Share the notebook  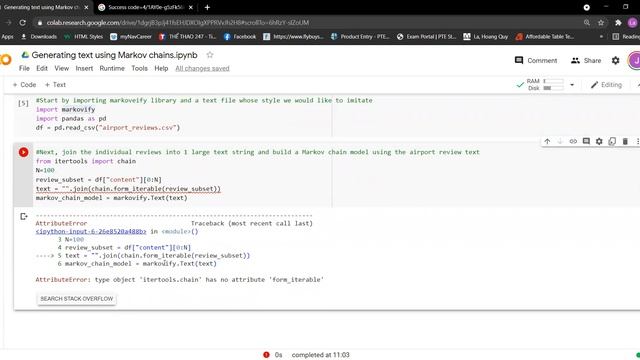pyautogui.click(x=586, y=60)
